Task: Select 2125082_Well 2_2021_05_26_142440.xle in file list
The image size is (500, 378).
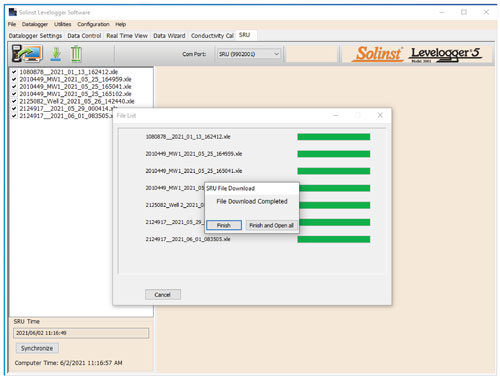Action: coord(77,101)
